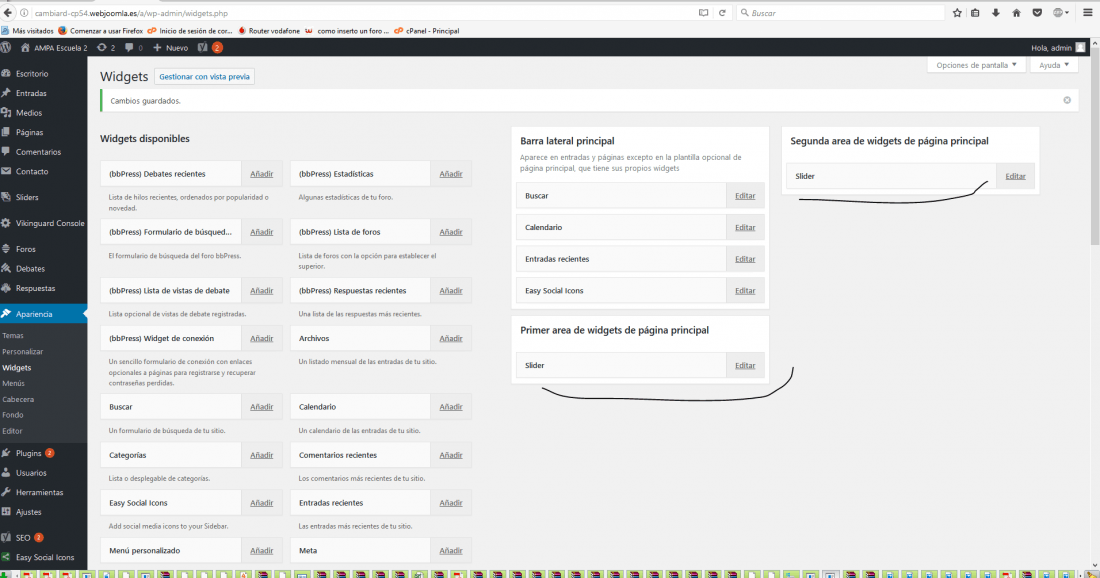The height and width of the screenshot is (578, 1100).
Task: Open the comments bubble in admin bar
Action: 129,48
